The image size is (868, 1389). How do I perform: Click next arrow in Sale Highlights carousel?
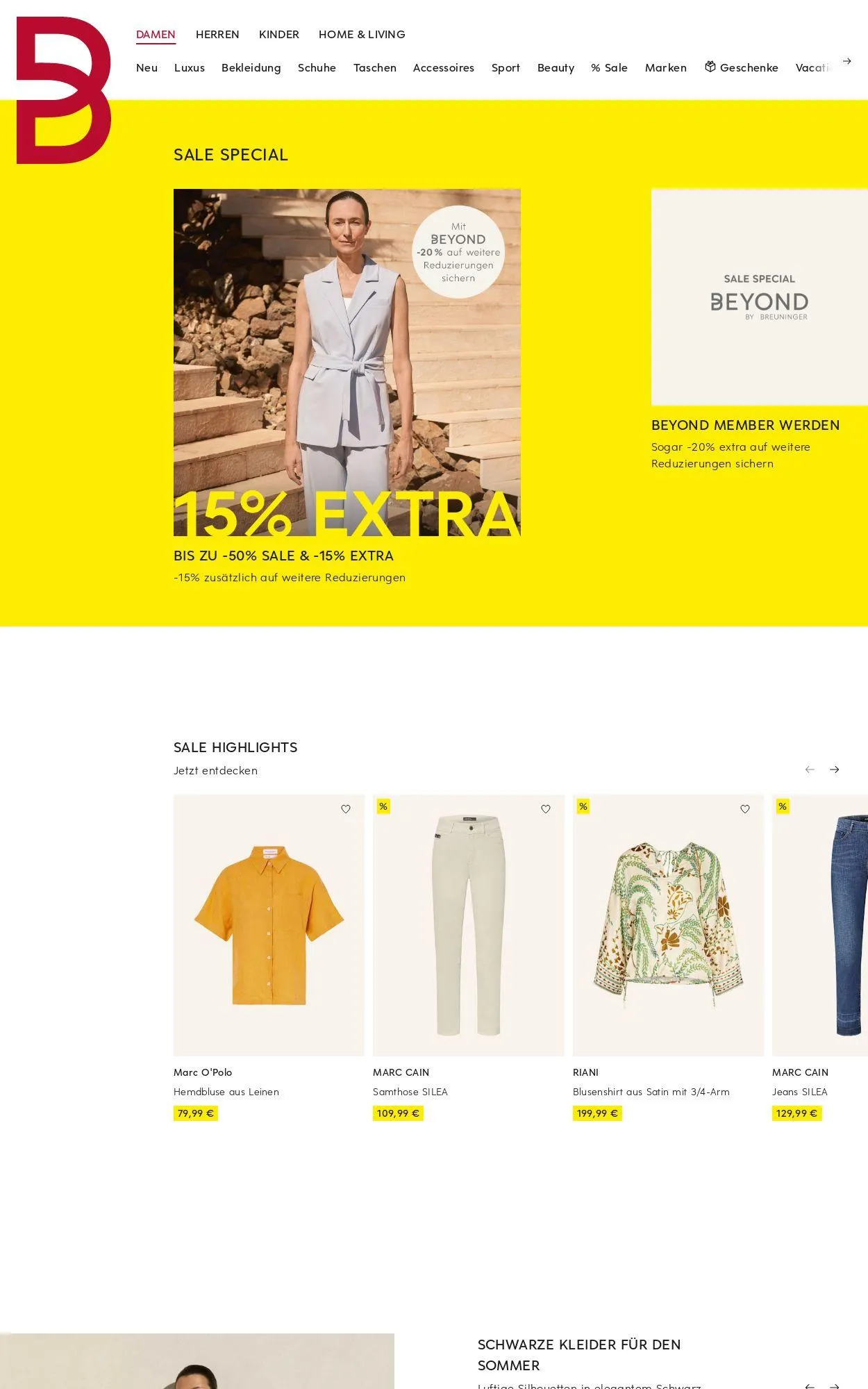(x=835, y=770)
